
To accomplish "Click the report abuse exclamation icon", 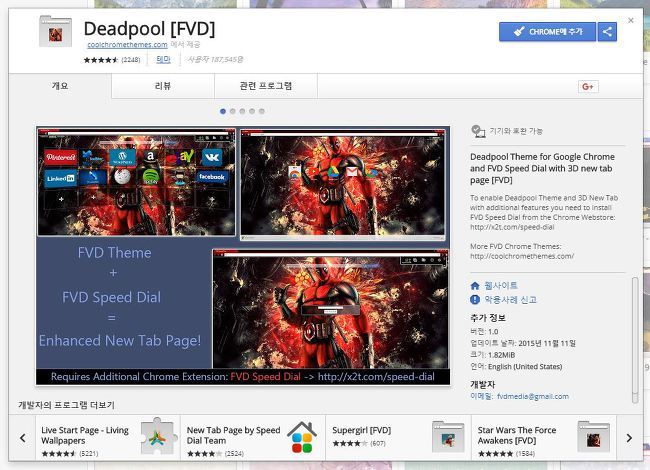I will pos(475,300).
